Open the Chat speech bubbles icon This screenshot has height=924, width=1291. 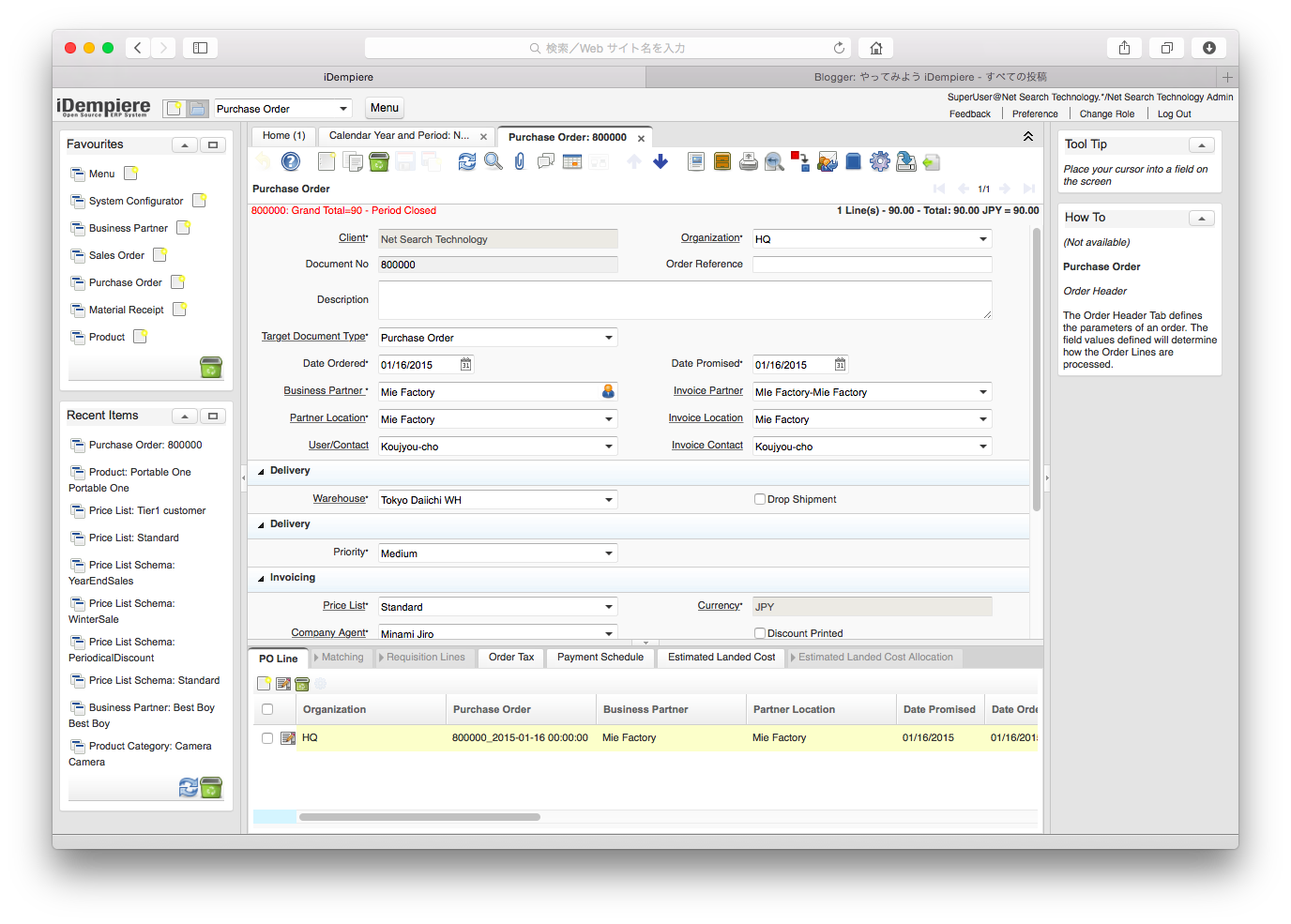pyautogui.click(x=546, y=161)
